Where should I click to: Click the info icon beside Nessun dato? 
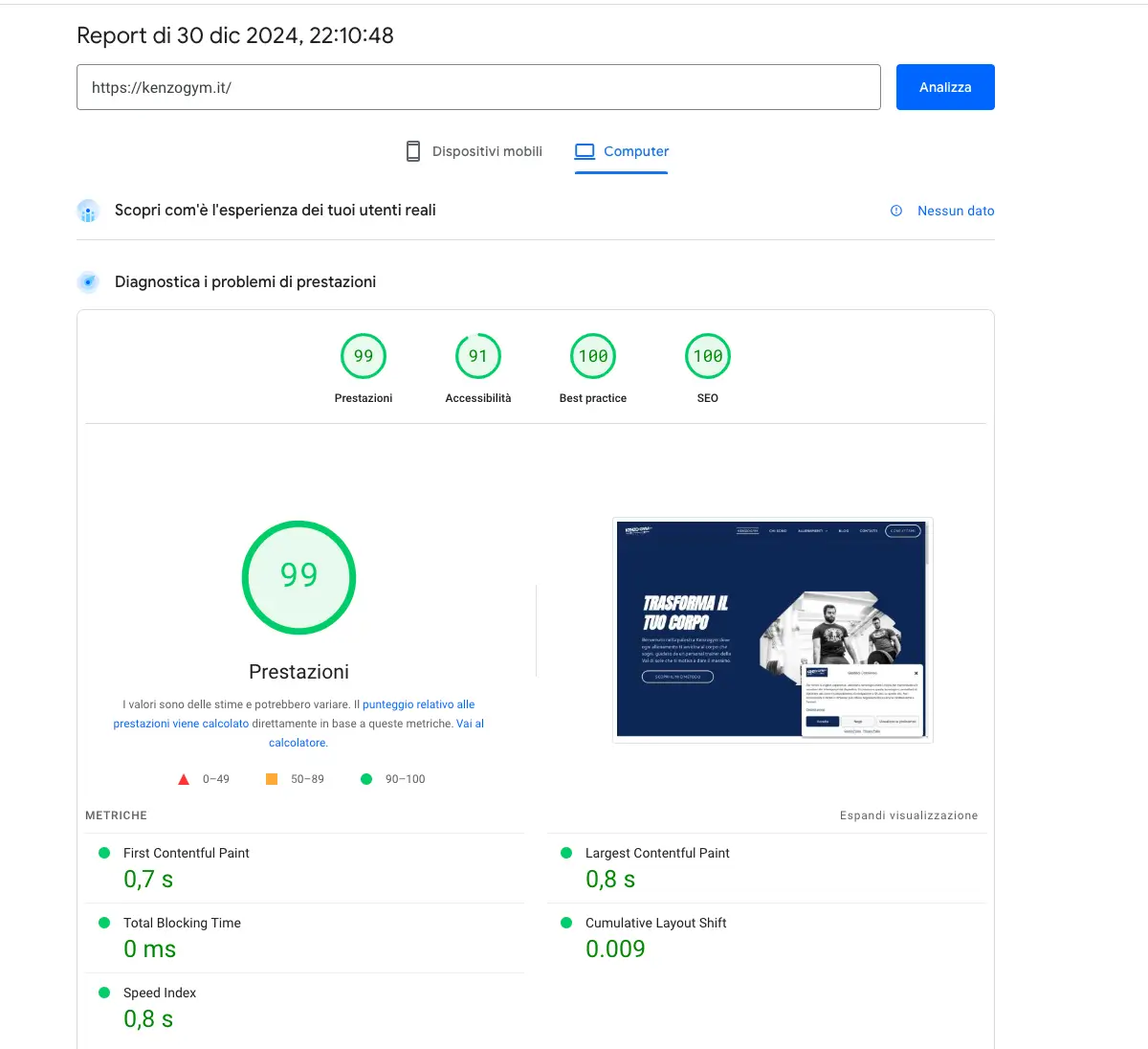pyautogui.click(x=895, y=211)
